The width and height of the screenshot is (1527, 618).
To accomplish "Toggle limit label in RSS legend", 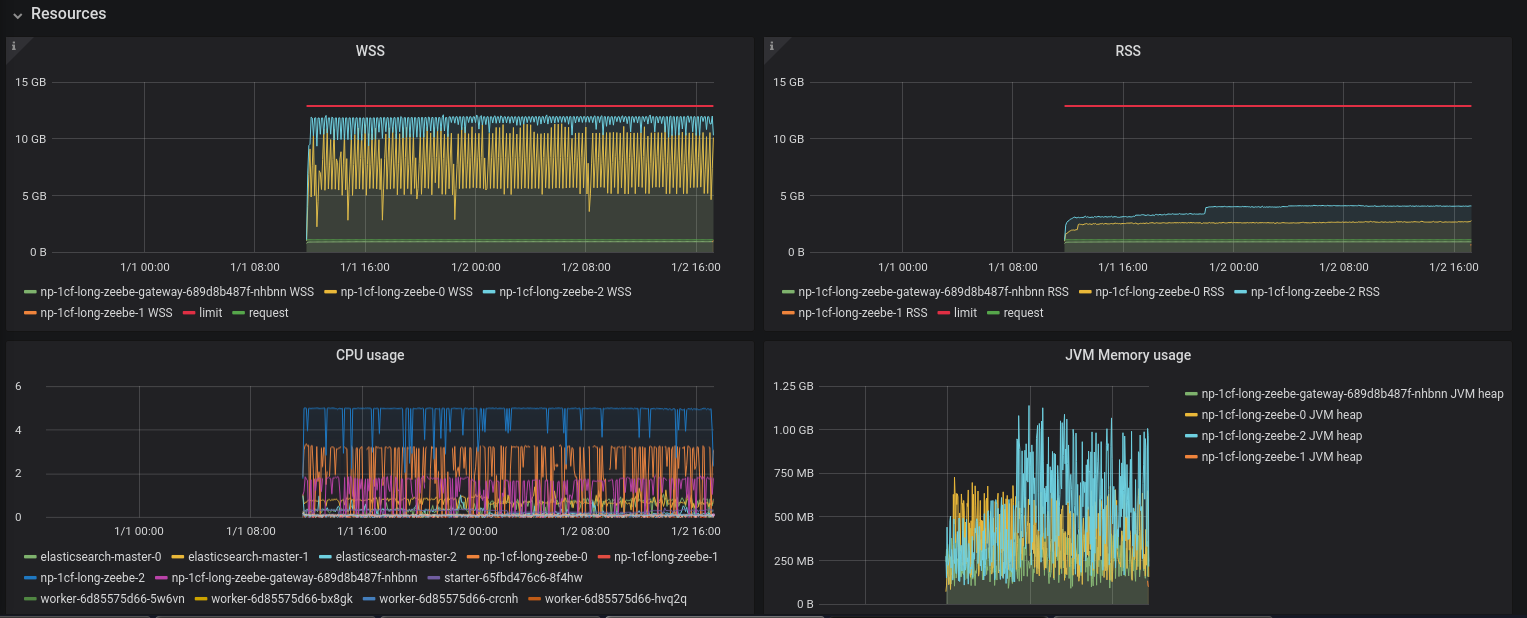I will tap(966, 313).
